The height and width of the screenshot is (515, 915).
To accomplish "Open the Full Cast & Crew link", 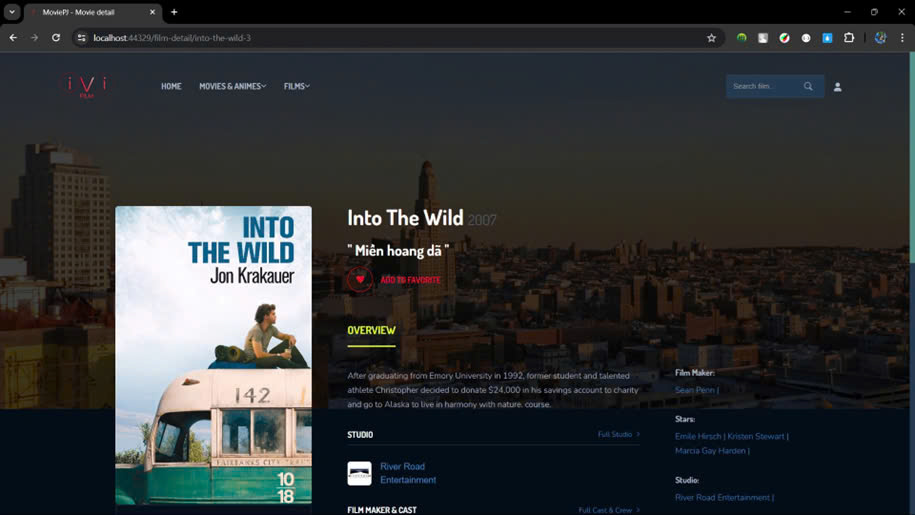I will tap(609, 510).
